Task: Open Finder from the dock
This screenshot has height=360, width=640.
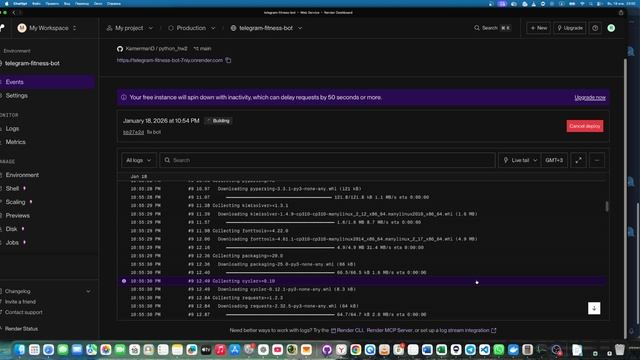Action: (x=20, y=350)
